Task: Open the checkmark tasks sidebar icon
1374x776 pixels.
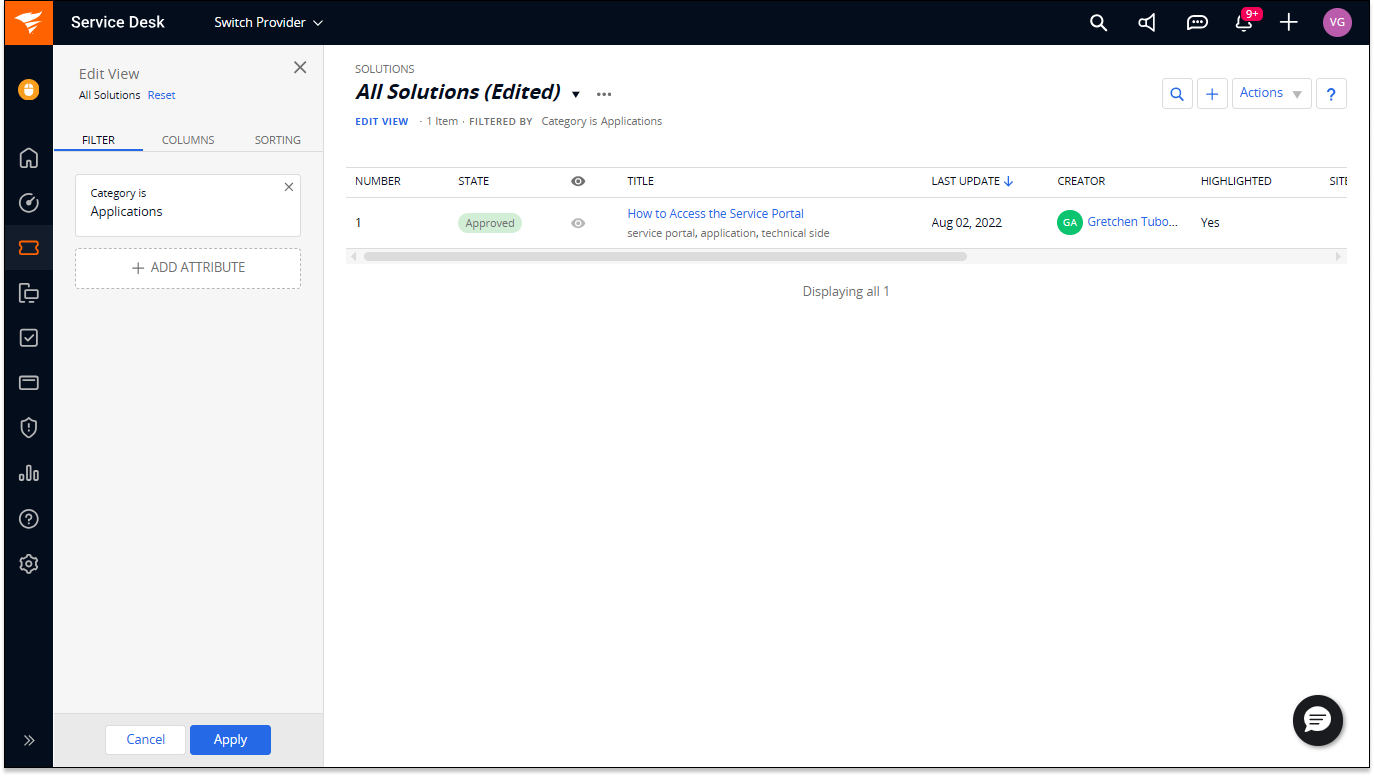Action: click(x=29, y=338)
